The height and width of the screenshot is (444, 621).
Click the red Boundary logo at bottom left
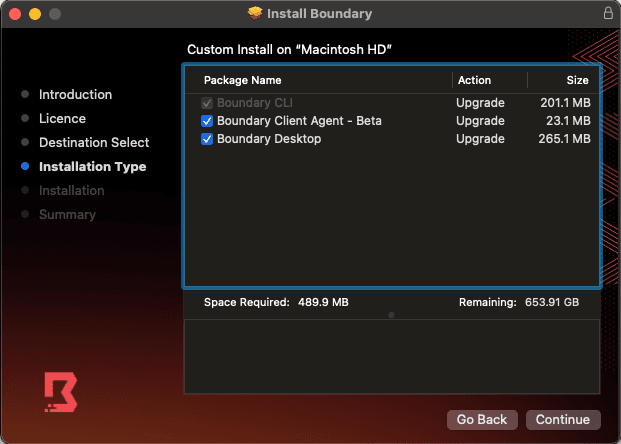pyautogui.click(x=60, y=391)
